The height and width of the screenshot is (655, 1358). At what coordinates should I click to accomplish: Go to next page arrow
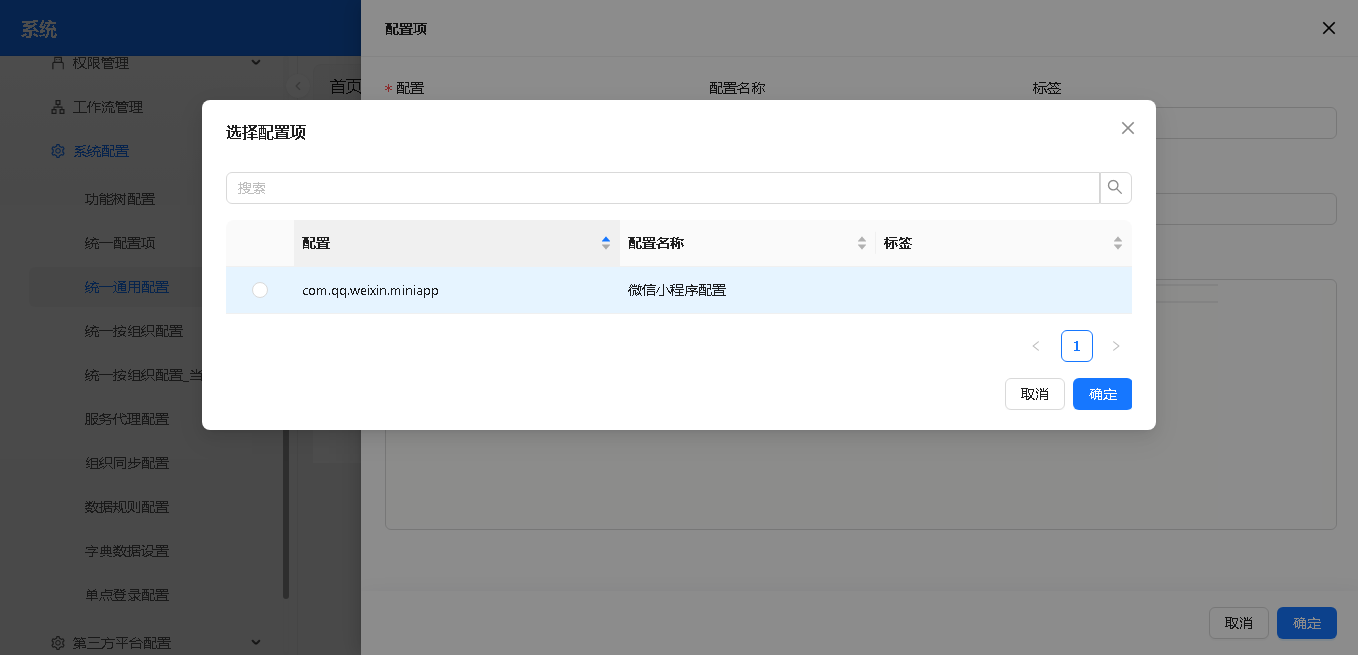point(1116,346)
